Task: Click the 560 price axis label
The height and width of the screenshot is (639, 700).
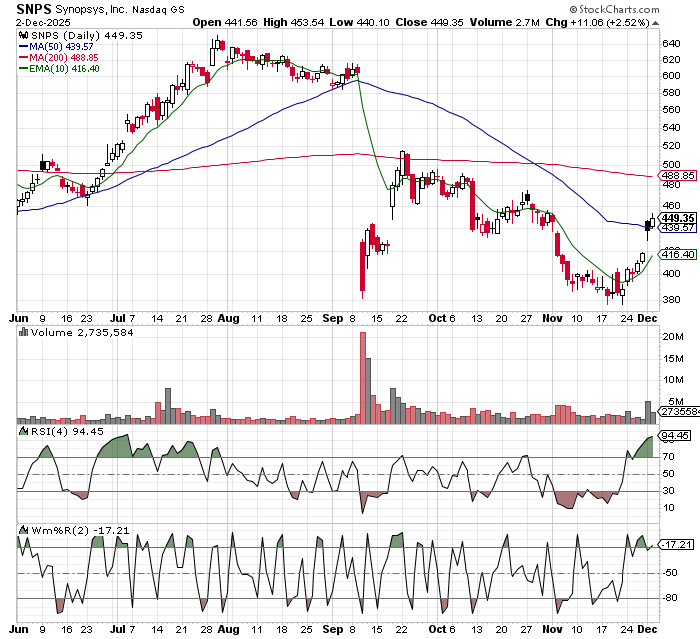Action: pos(671,110)
